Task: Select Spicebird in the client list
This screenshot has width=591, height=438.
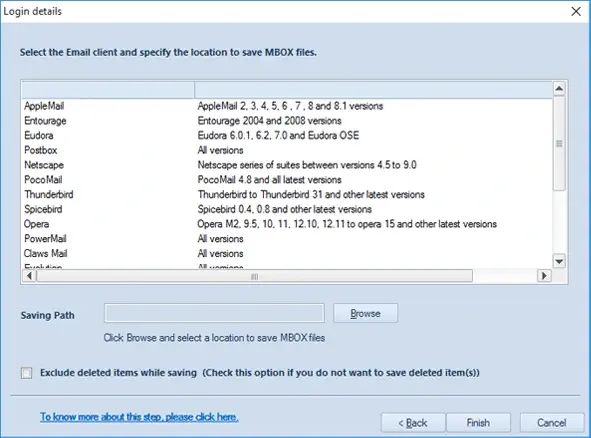Action: point(43,209)
